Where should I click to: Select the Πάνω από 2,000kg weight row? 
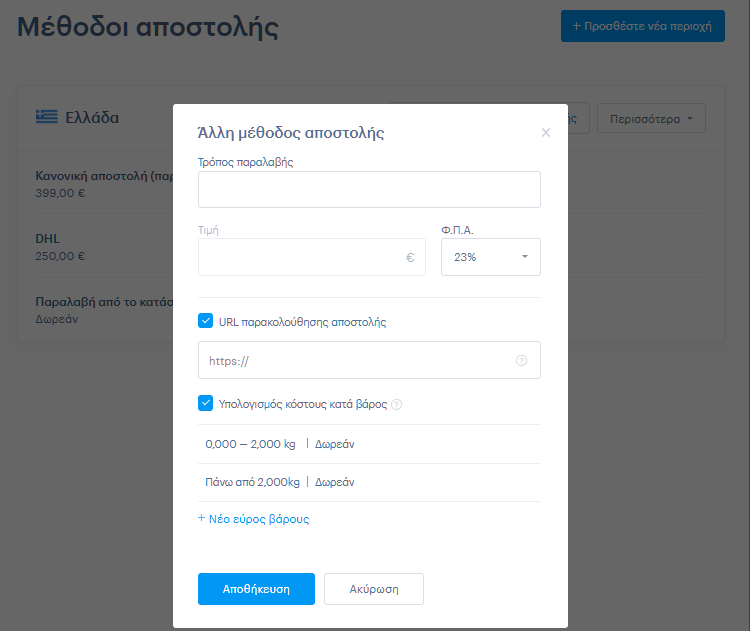click(369, 482)
